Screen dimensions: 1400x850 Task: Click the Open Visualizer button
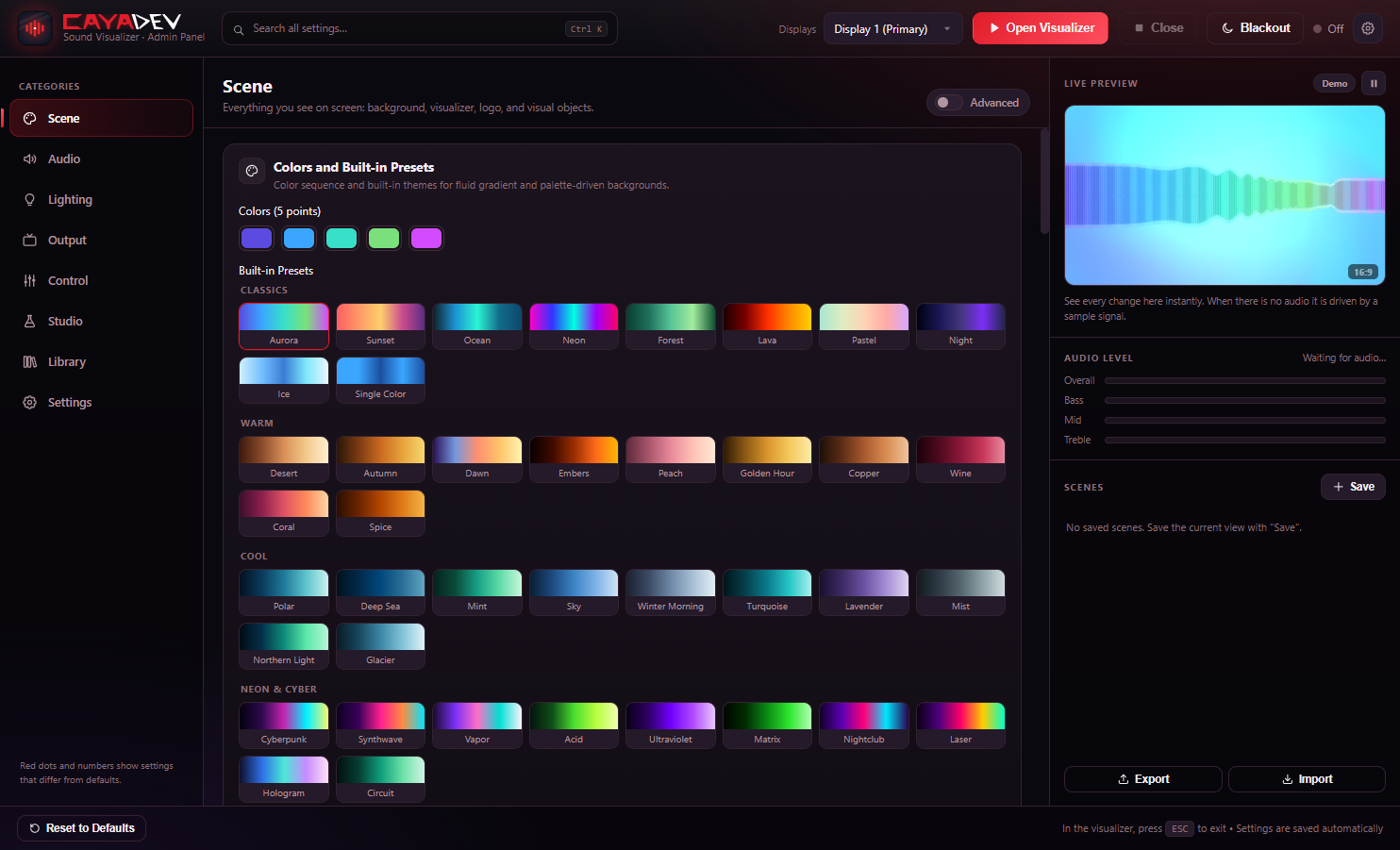(x=1041, y=28)
